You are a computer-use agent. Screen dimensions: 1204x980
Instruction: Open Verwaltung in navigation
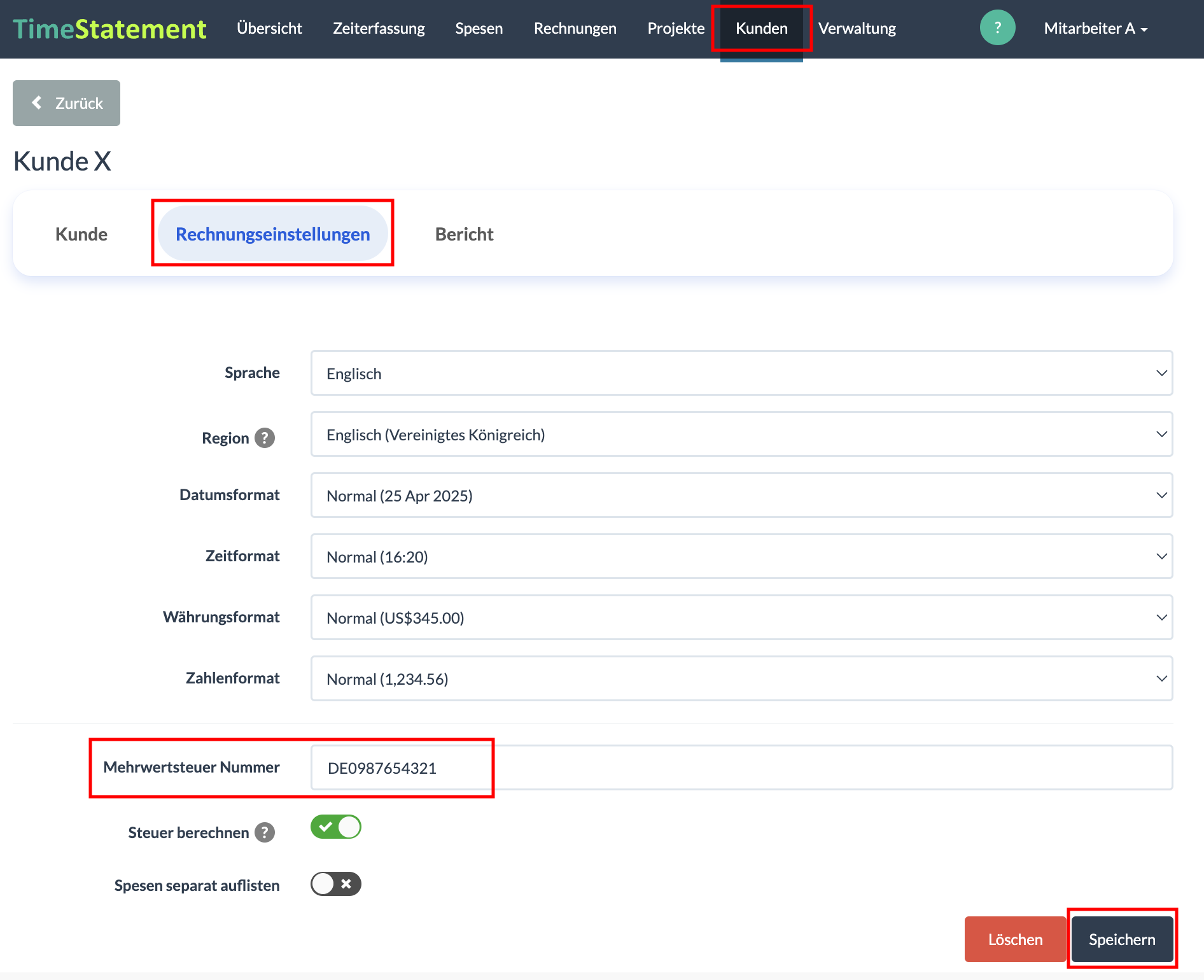click(x=857, y=29)
